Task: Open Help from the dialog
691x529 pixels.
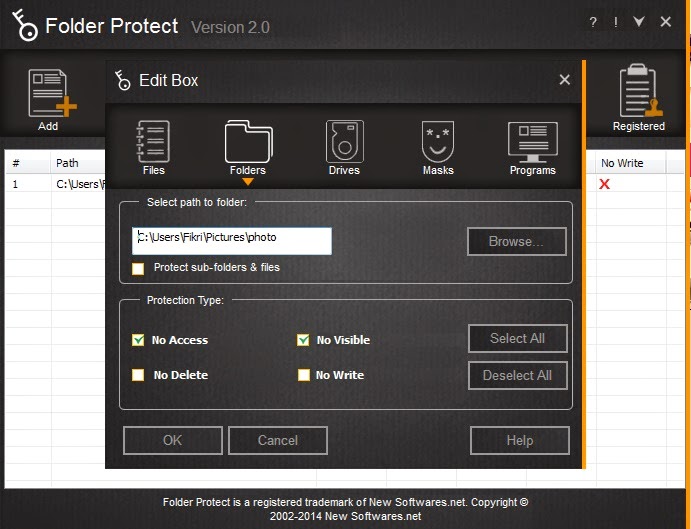Action: [520, 440]
